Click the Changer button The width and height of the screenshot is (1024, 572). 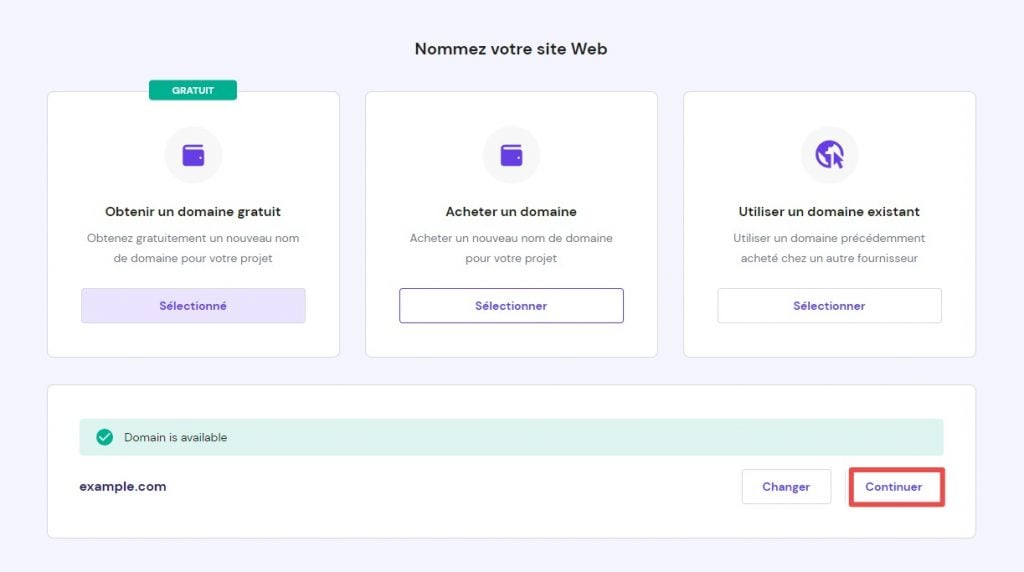pos(786,487)
